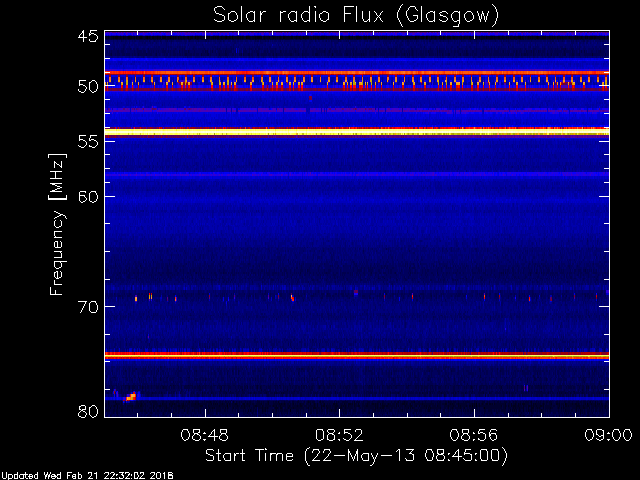
Task: Click the 45 frequency tick label
Action: [x=88, y=36]
